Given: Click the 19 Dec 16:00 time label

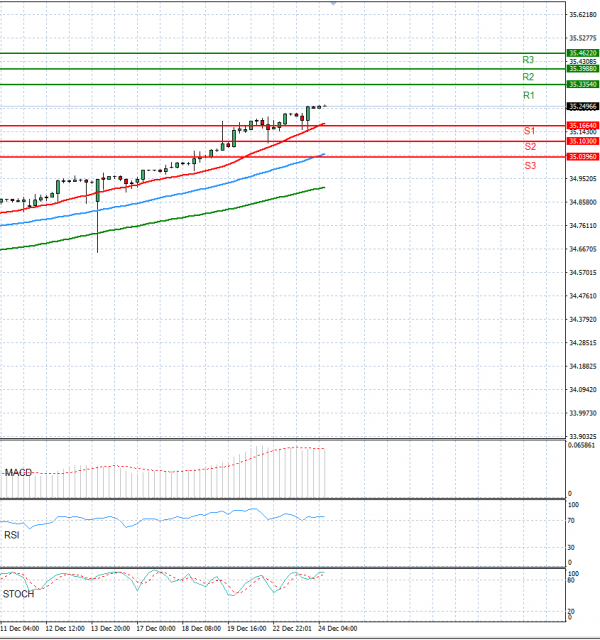Looking at the screenshot, I should (x=247, y=629).
